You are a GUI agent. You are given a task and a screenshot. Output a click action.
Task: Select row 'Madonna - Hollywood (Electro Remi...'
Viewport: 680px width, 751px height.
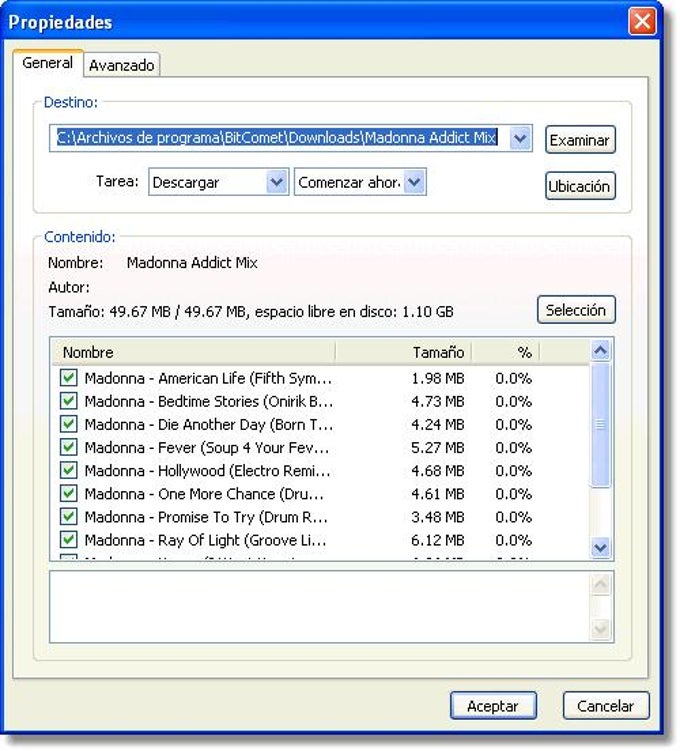(x=320, y=470)
